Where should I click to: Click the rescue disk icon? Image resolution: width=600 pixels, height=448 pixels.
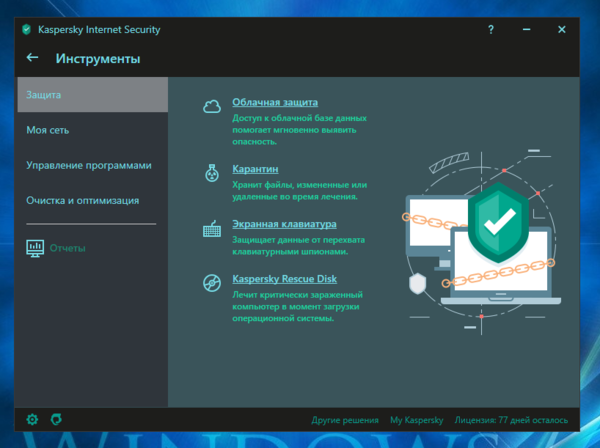coord(212,283)
